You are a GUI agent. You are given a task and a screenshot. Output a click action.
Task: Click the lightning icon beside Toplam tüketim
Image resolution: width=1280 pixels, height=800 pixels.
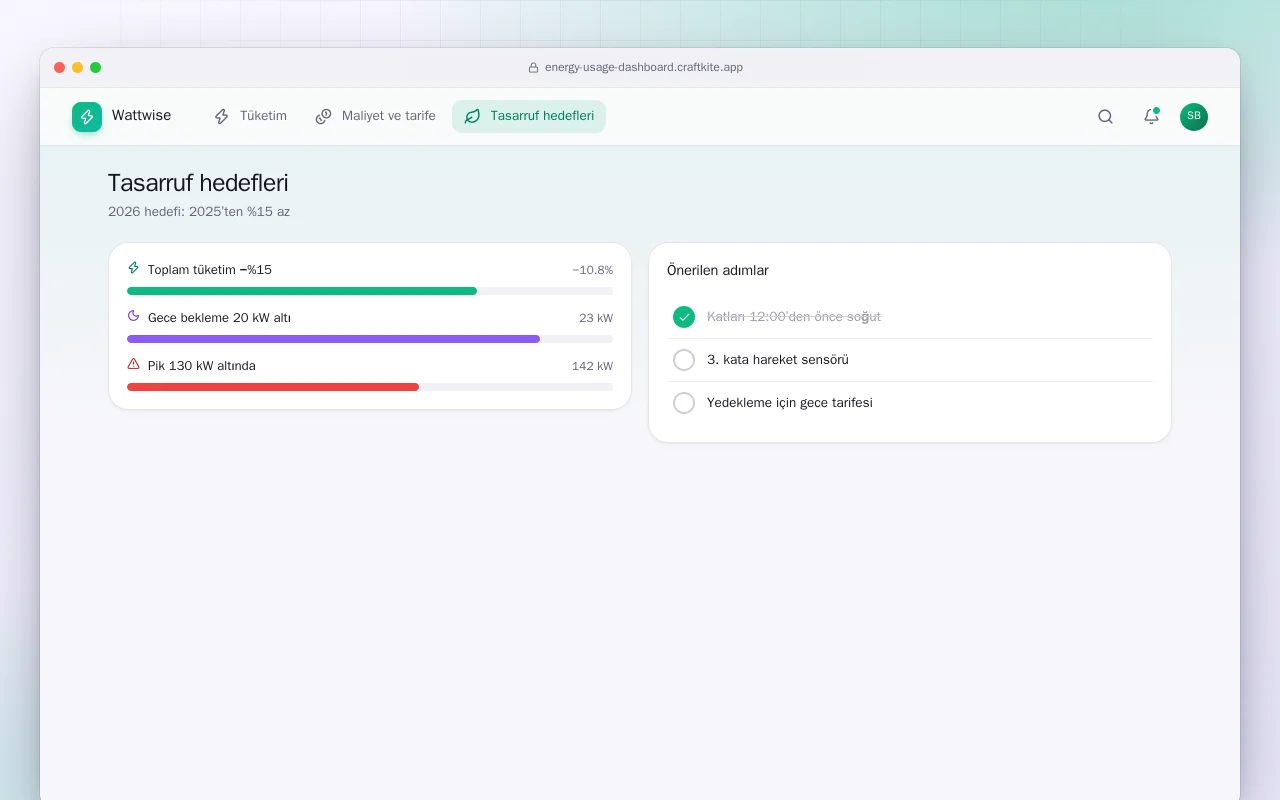(x=134, y=268)
